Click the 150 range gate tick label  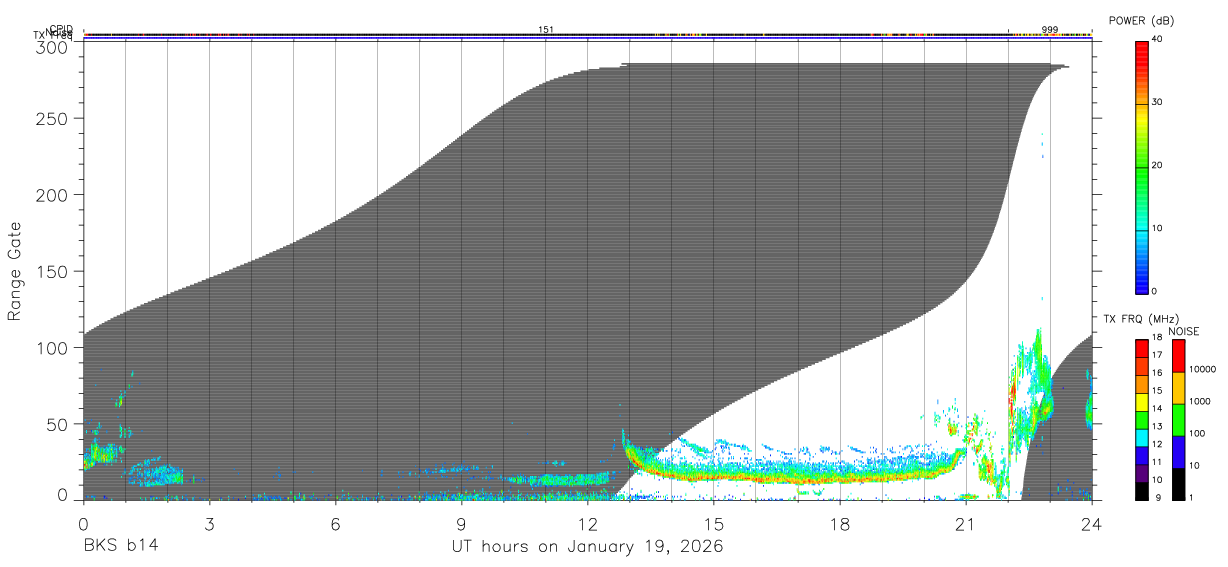click(x=52, y=271)
